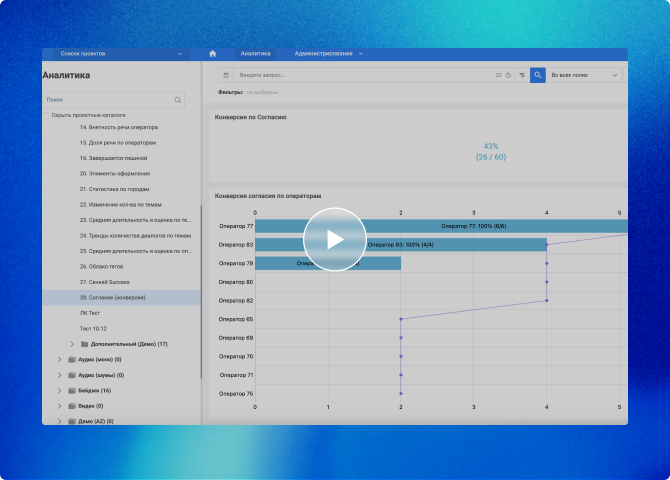Select '25. Средняя длительность и оценка по оп...'
This screenshot has height=480, width=670.
[136, 251]
